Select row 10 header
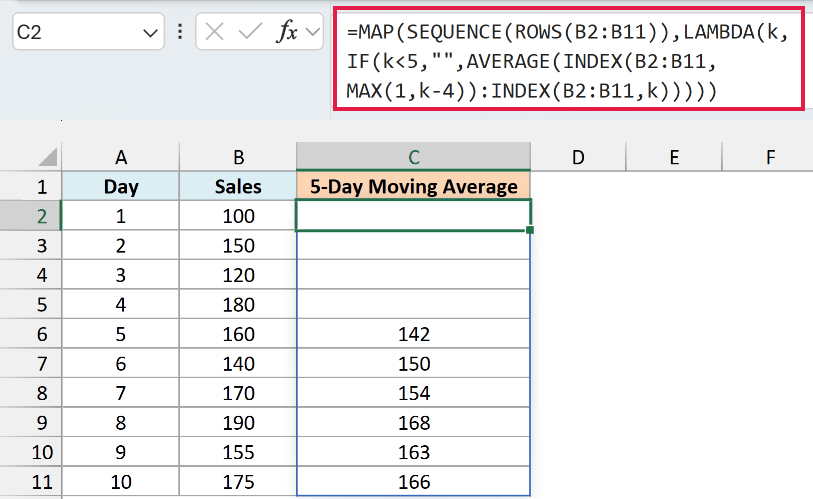The image size is (813, 499). (31, 452)
